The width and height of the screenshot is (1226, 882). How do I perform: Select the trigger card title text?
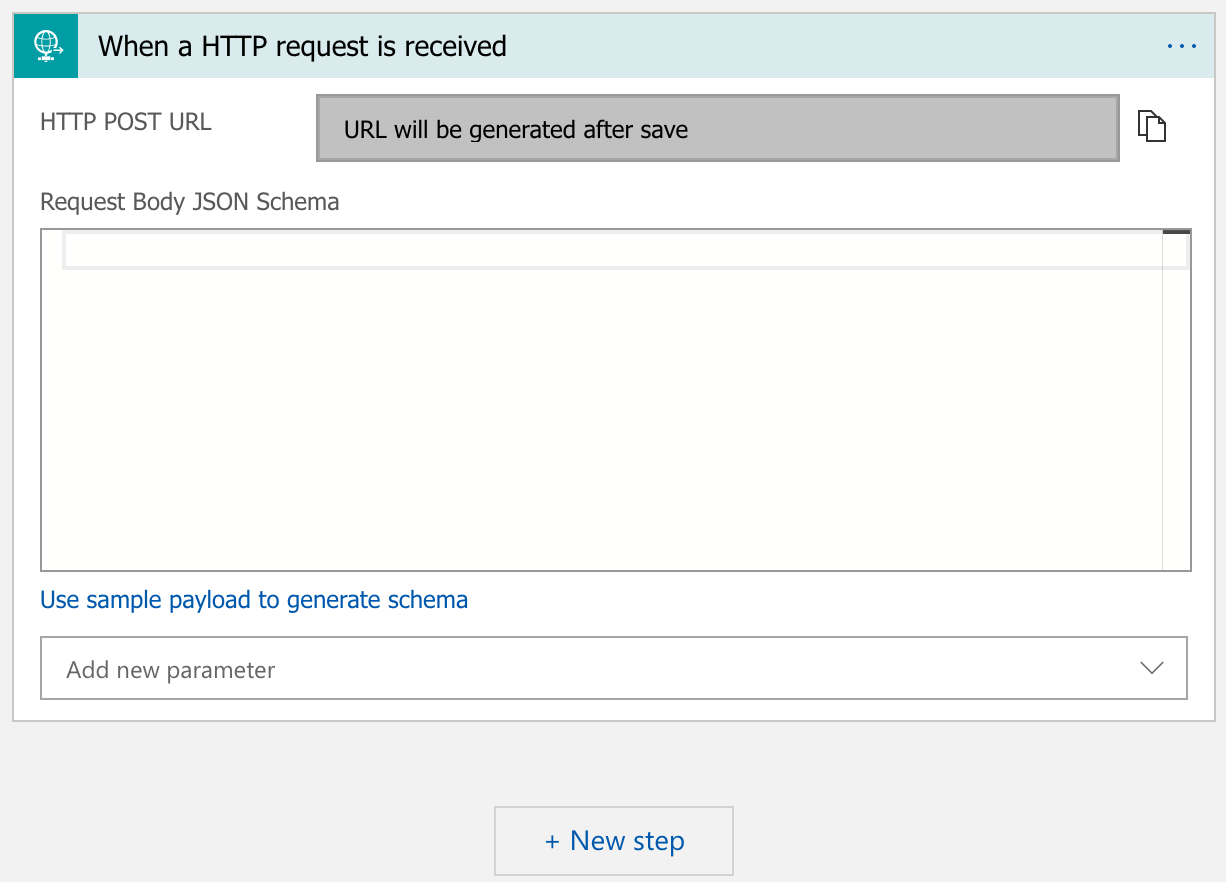(x=303, y=46)
